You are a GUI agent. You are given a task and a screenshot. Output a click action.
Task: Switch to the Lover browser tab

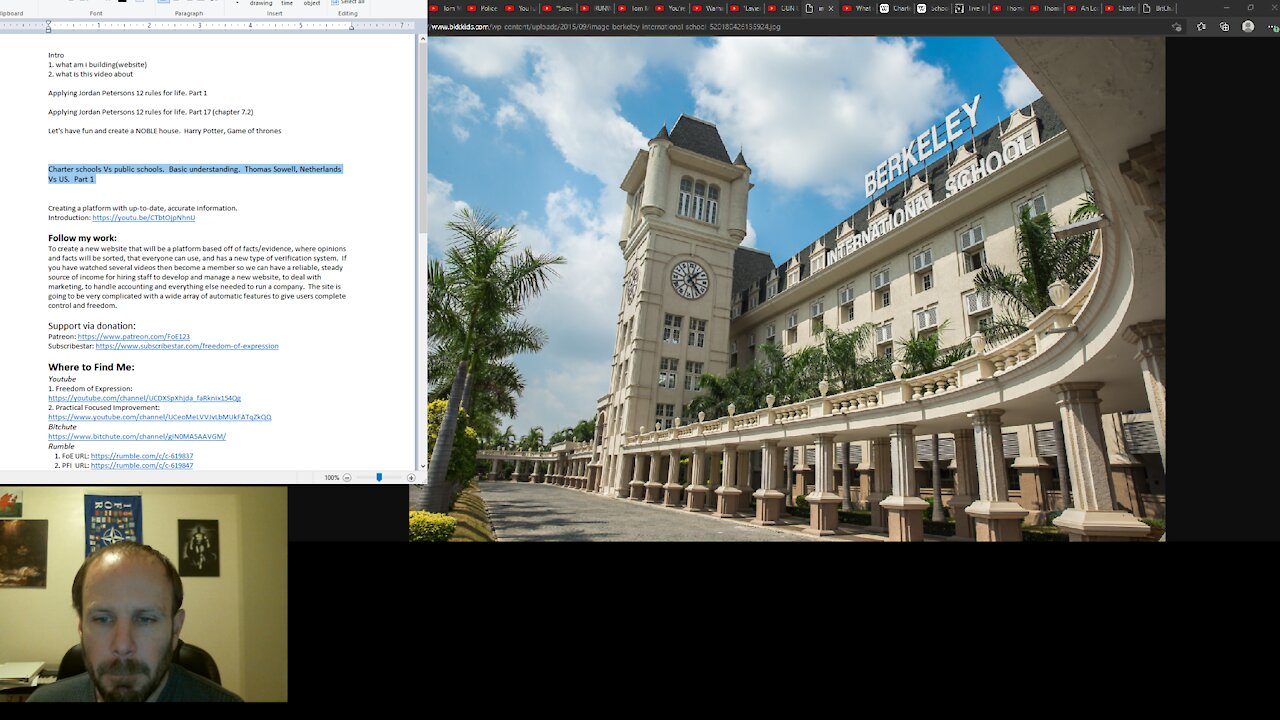[745, 8]
